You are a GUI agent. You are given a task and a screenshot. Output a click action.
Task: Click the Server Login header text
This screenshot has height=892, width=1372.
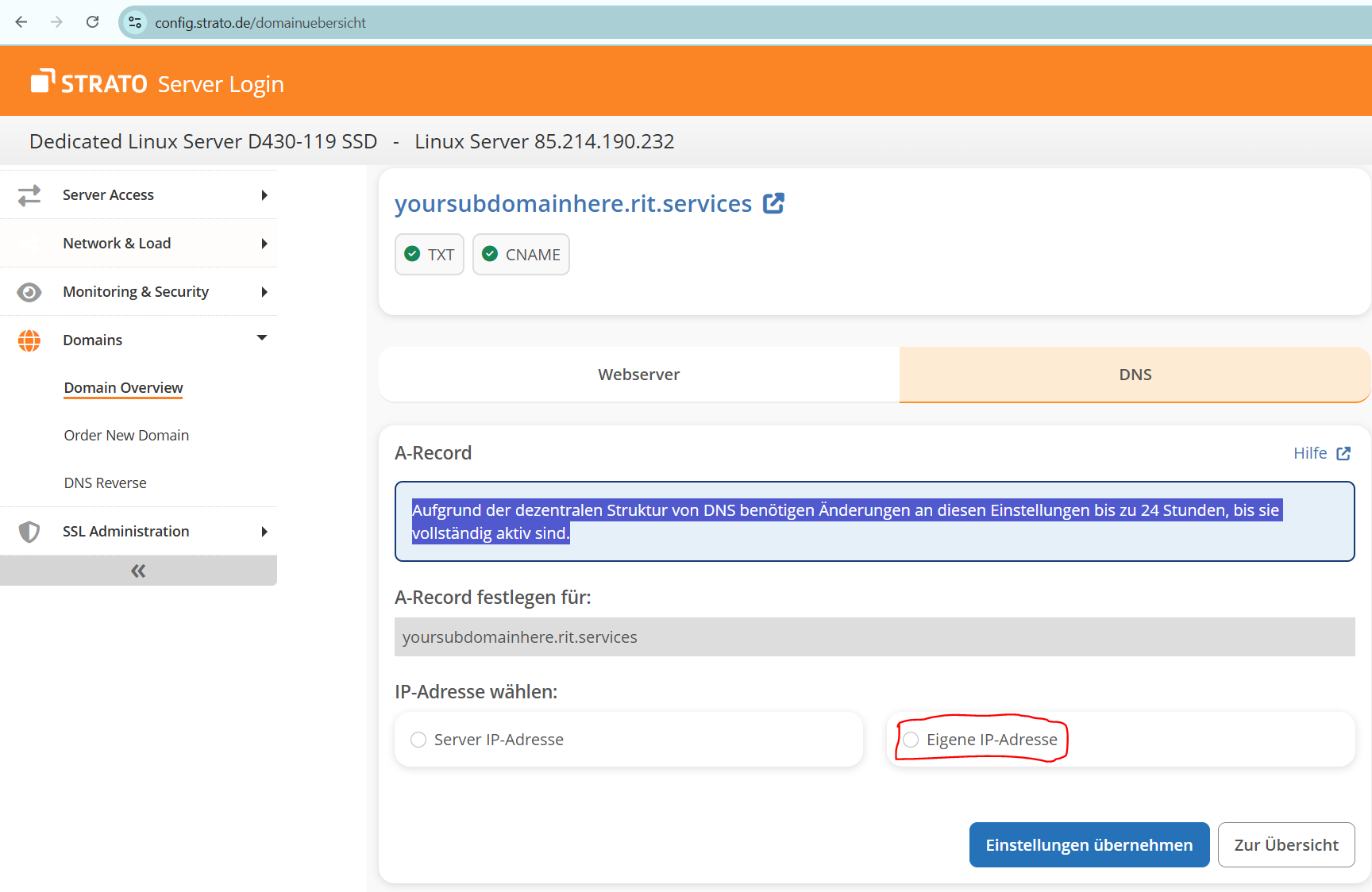(221, 84)
